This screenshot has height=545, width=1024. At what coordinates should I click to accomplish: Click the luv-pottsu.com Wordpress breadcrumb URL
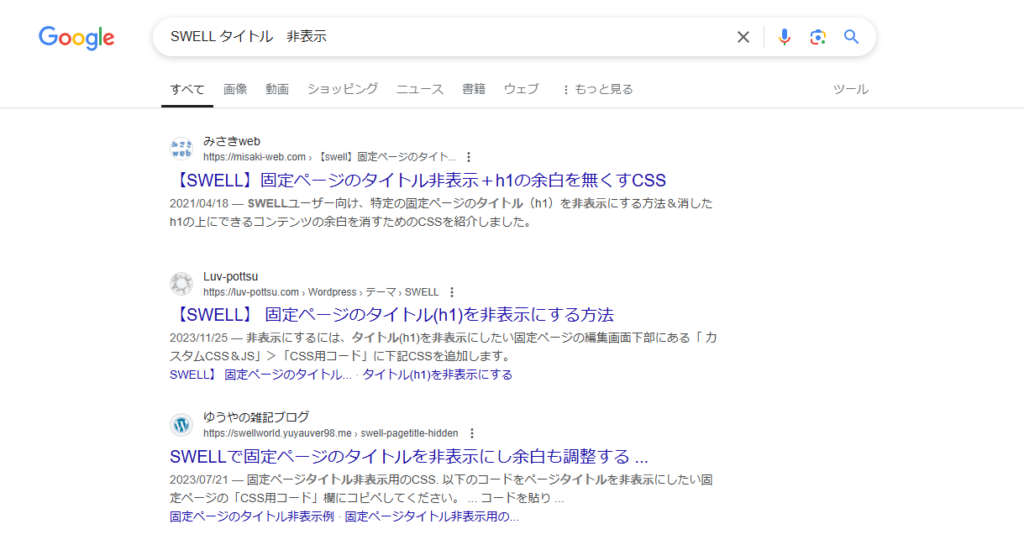321,292
